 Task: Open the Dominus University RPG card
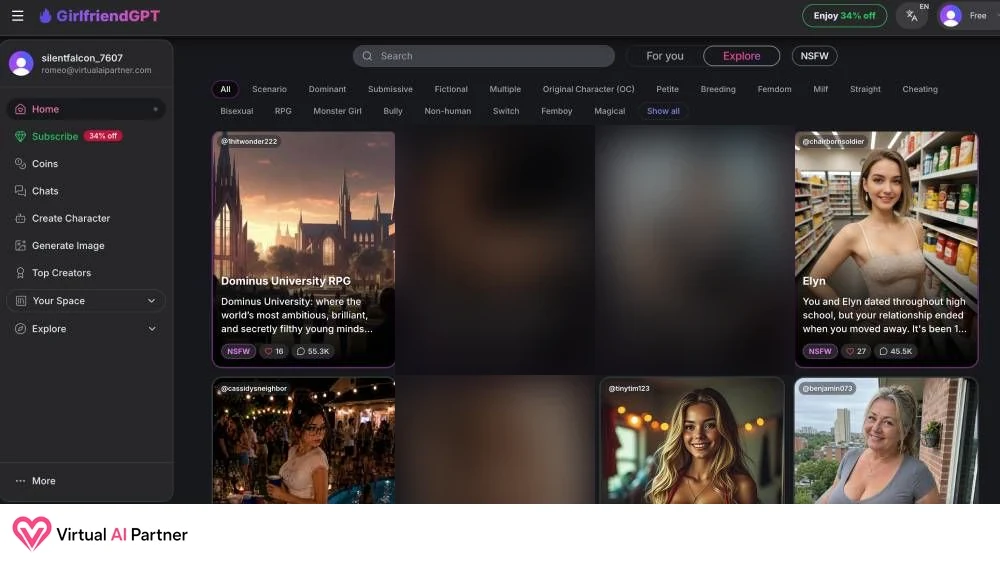[x=304, y=249]
